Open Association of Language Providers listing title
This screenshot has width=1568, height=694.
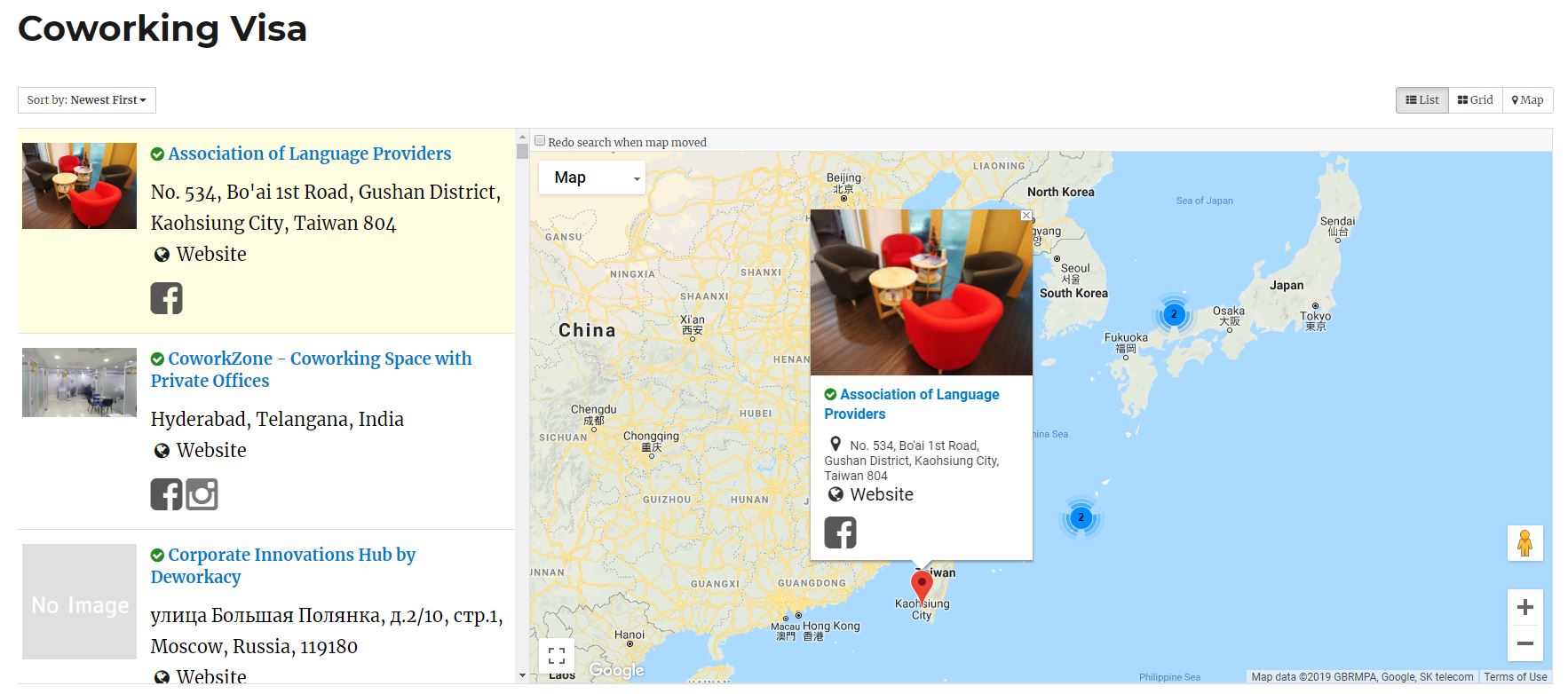click(x=310, y=154)
